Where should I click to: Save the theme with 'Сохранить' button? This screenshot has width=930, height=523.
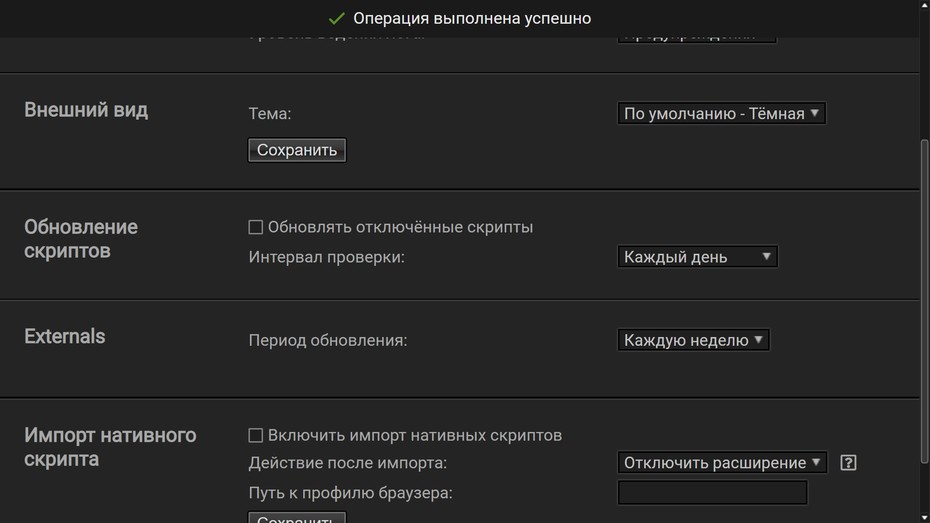click(x=297, y=150)
